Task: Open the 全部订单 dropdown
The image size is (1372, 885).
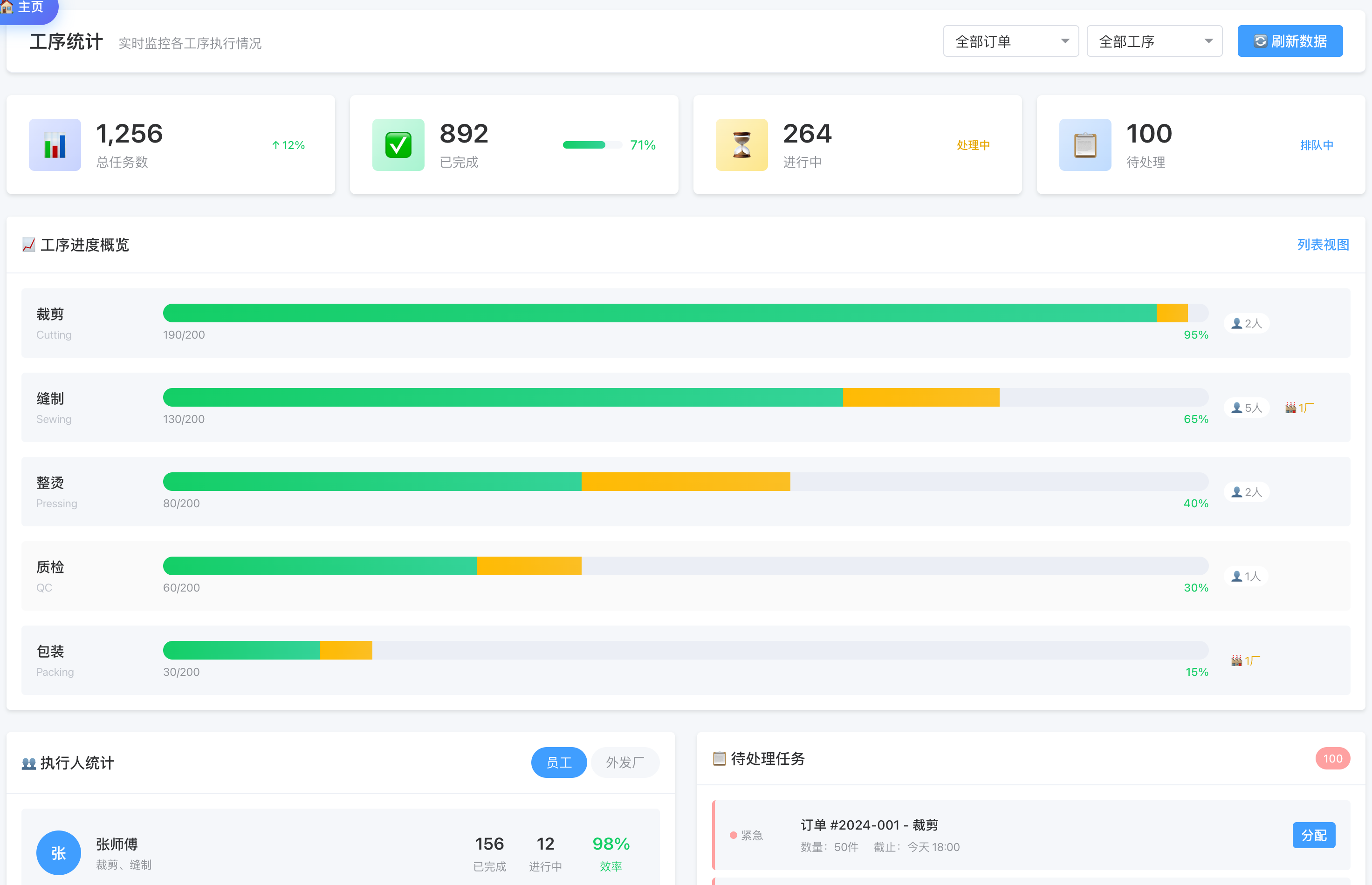Action: [x=1010, y=41]
